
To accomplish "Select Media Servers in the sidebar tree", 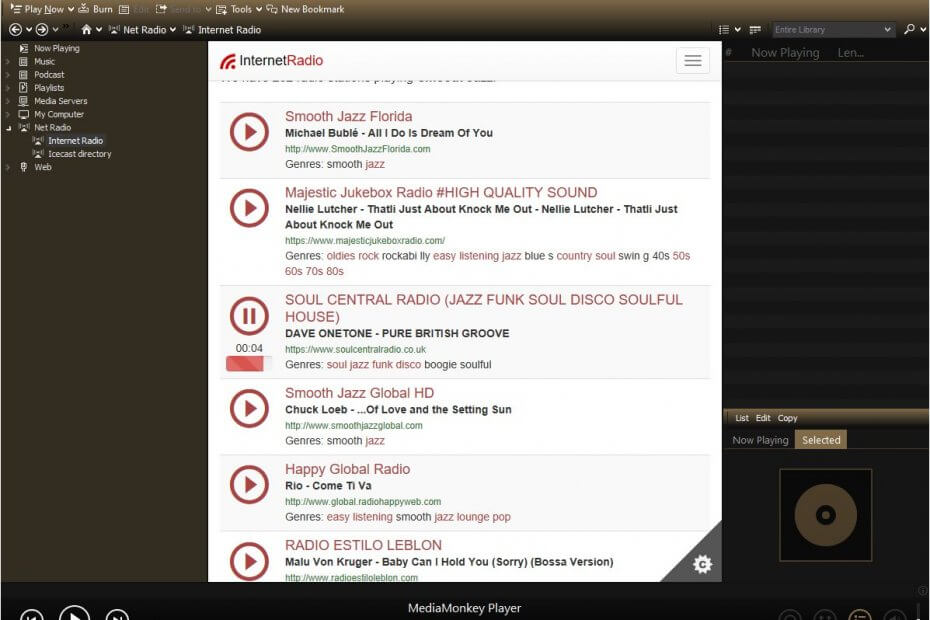I will (x=60, y=101).
